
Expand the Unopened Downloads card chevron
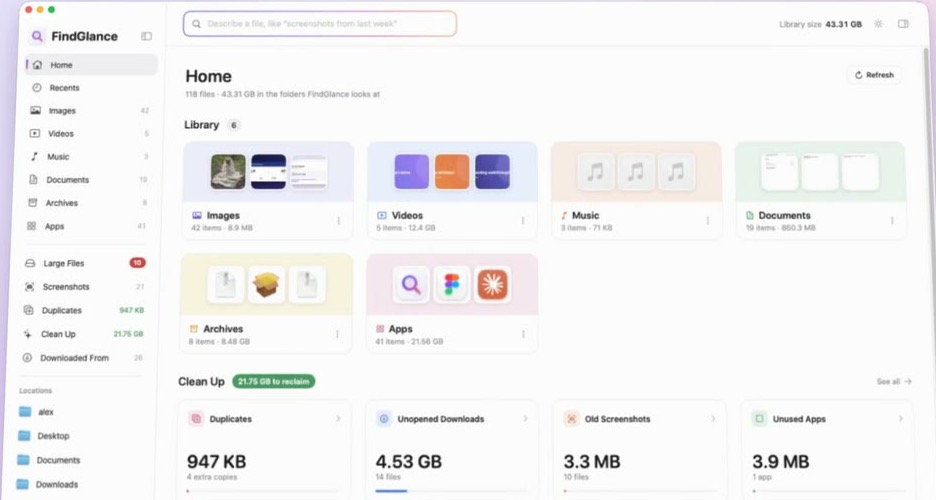pyautogui.click(x=525, y=419)
